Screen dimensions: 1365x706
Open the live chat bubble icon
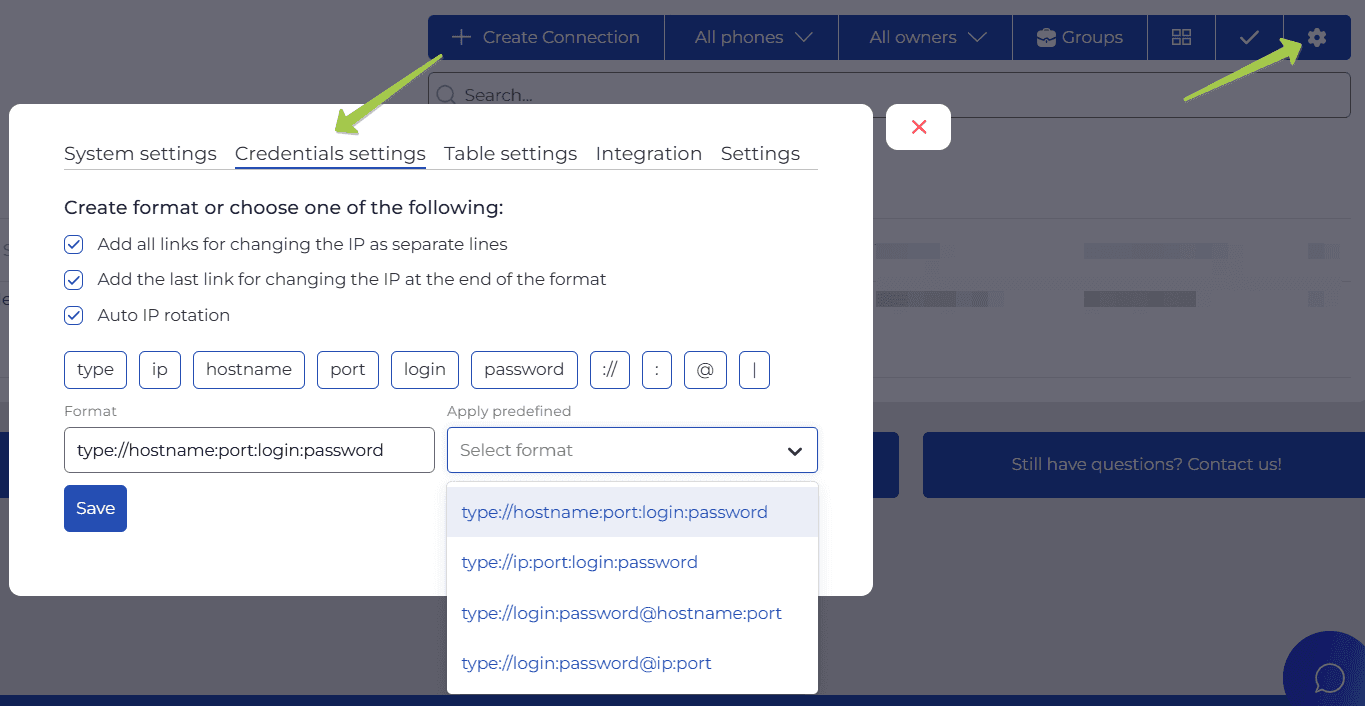coord(1328,676)
